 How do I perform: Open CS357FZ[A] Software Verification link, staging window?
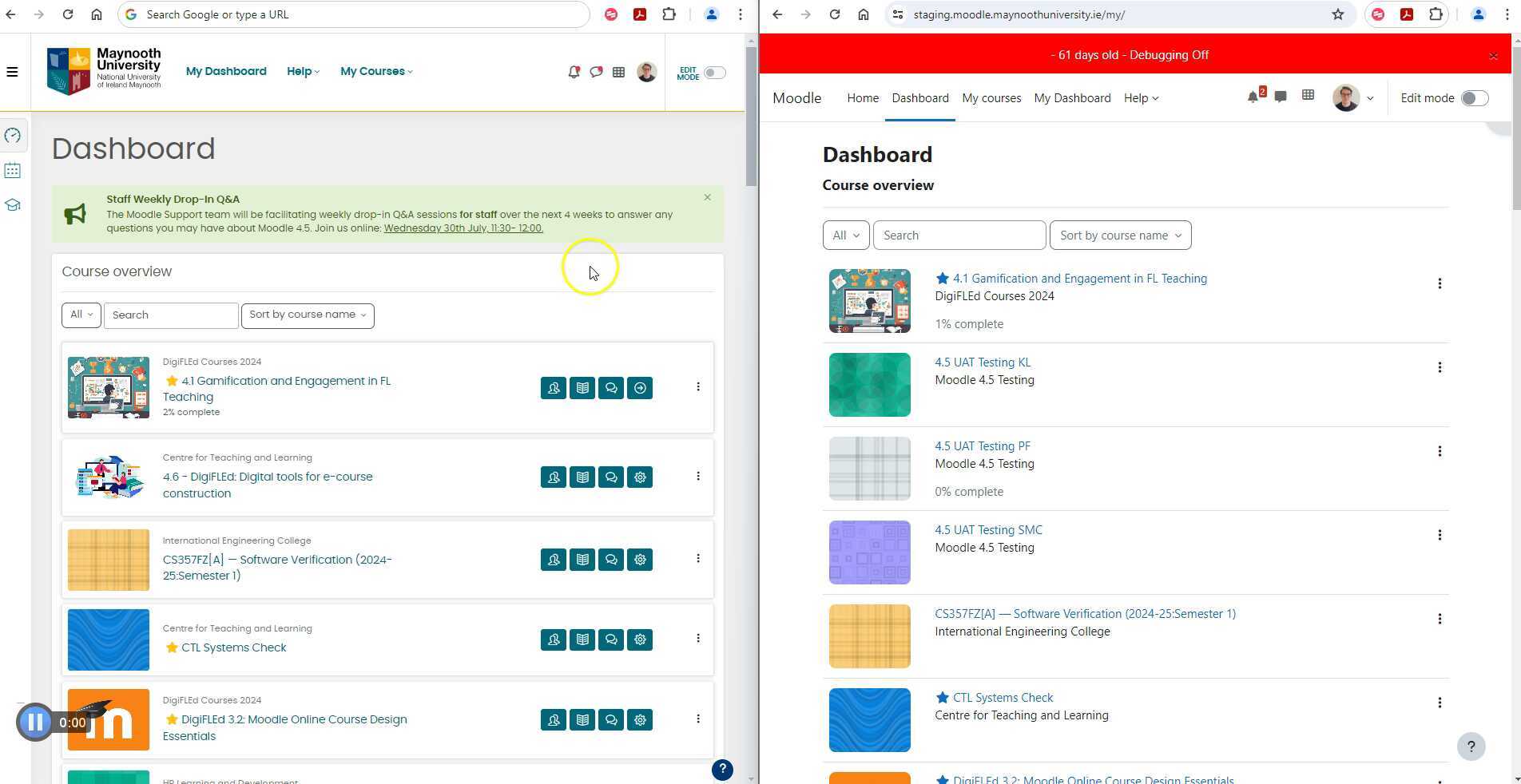coord(1085,614)
